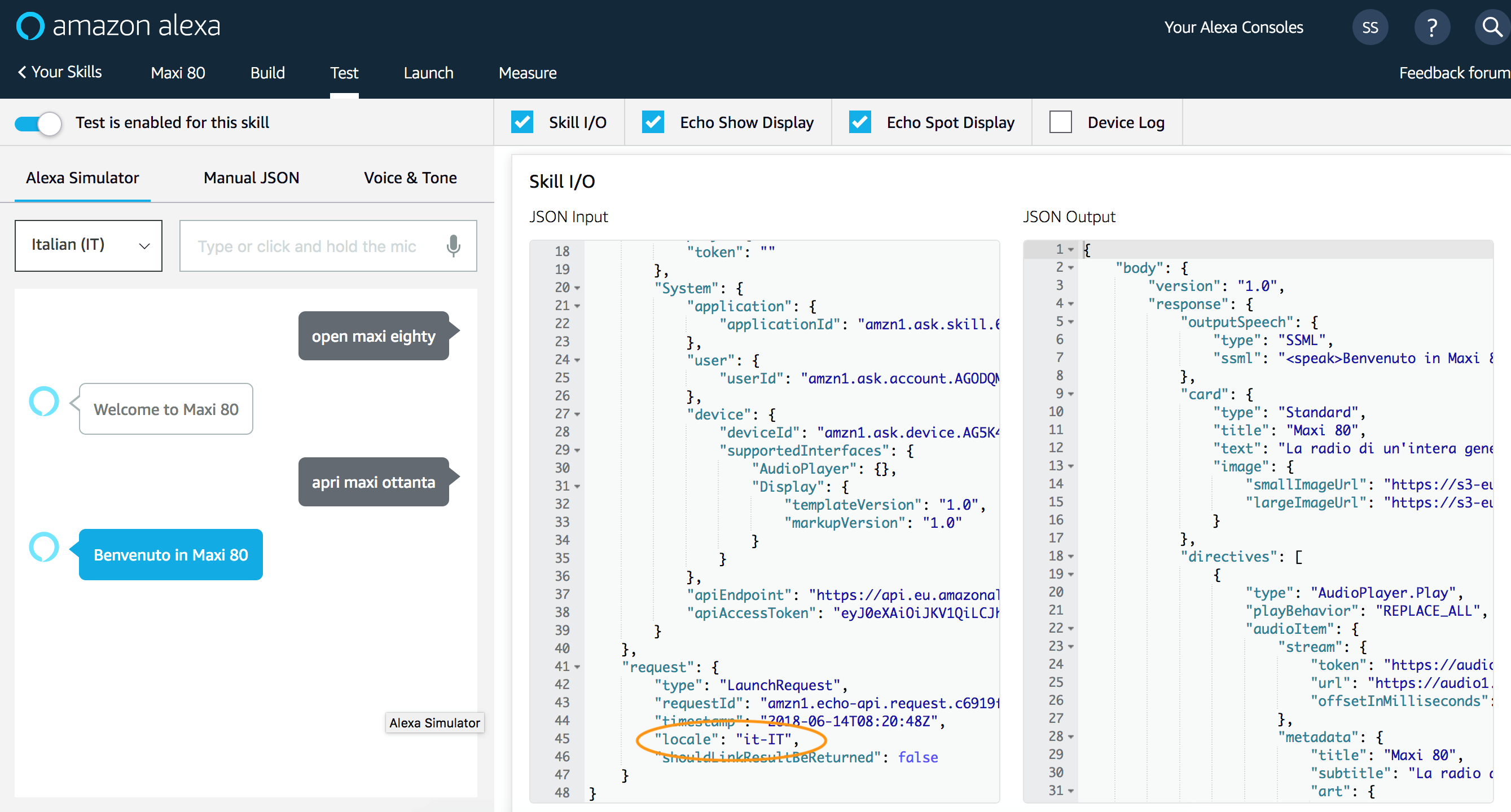Click the Alexa icon beside Welcome to Maxi 80
The width and height of the screenshot is (1511, 812).
43,402
